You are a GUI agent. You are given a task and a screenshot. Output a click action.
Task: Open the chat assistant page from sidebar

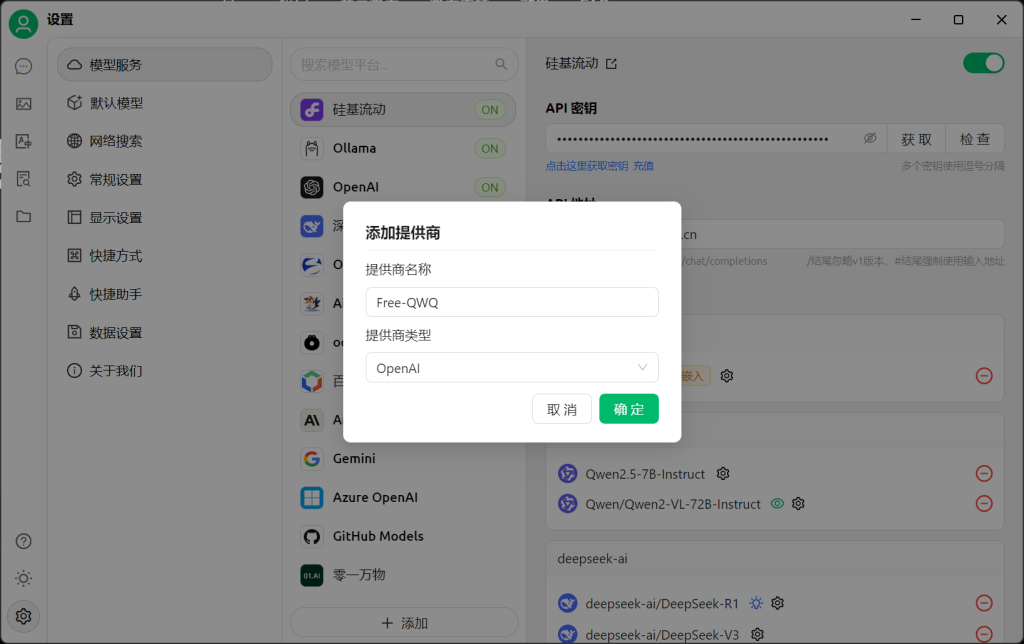pyautogui.click(x=24, y=66)
